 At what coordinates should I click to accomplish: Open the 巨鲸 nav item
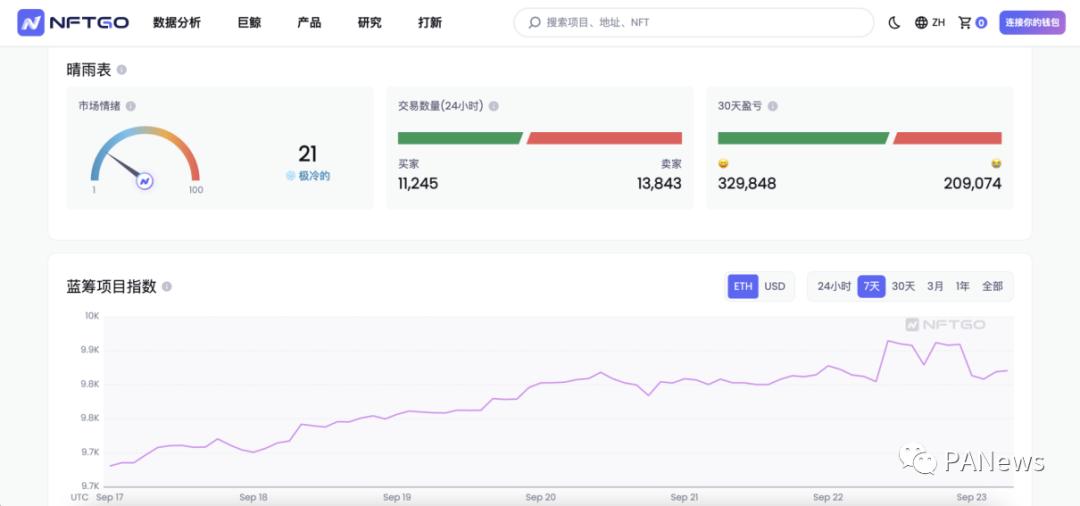249,22
